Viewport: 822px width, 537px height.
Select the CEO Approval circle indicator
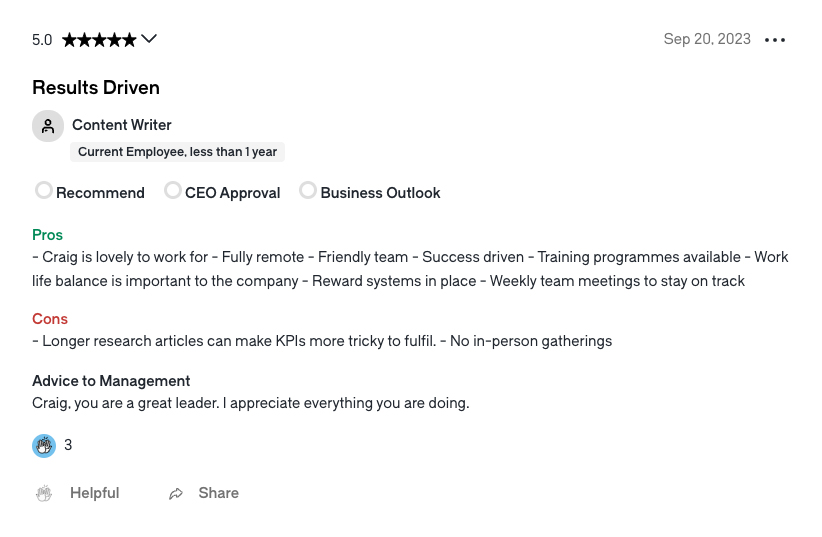point(172,190)
